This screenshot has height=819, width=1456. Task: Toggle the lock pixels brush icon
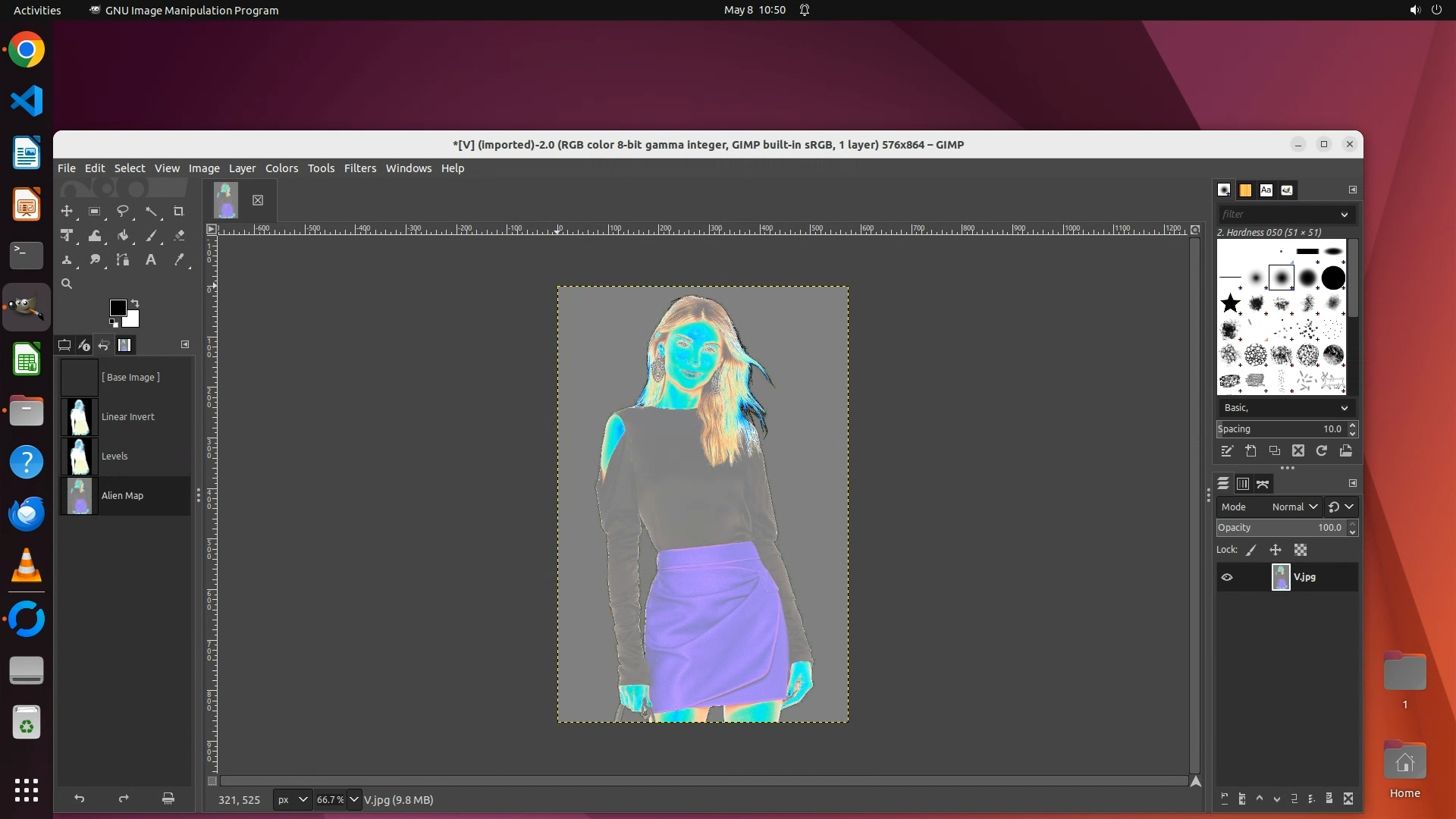point(1251,551)
